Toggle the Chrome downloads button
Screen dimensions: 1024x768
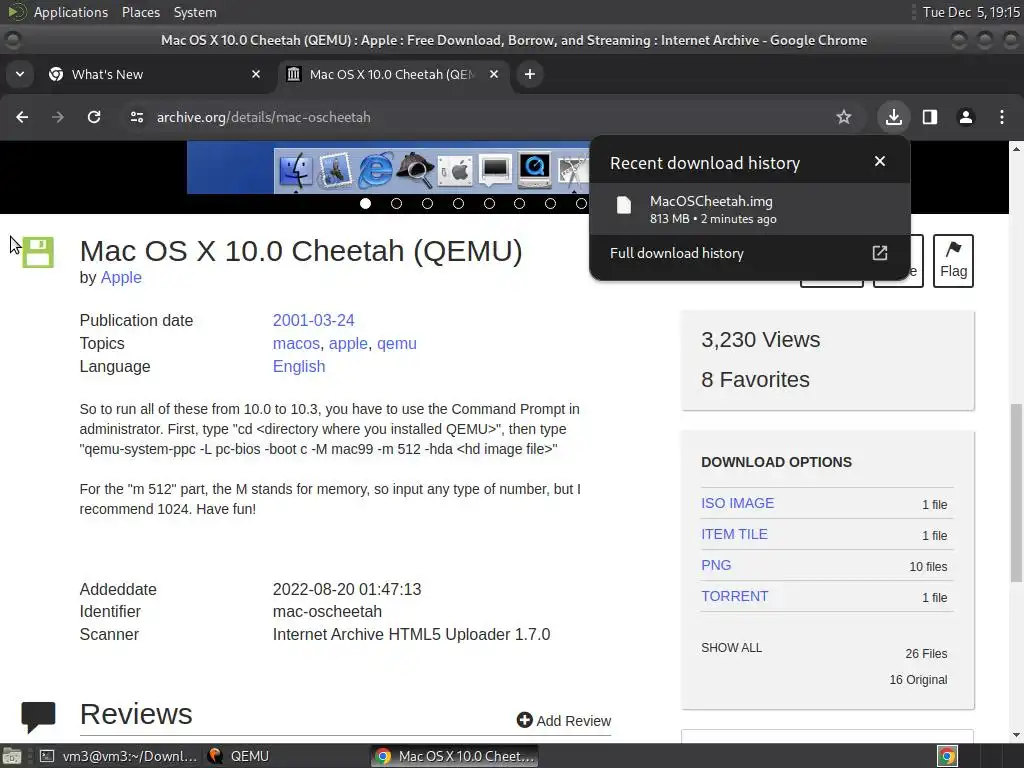click(x=894, y=117)
